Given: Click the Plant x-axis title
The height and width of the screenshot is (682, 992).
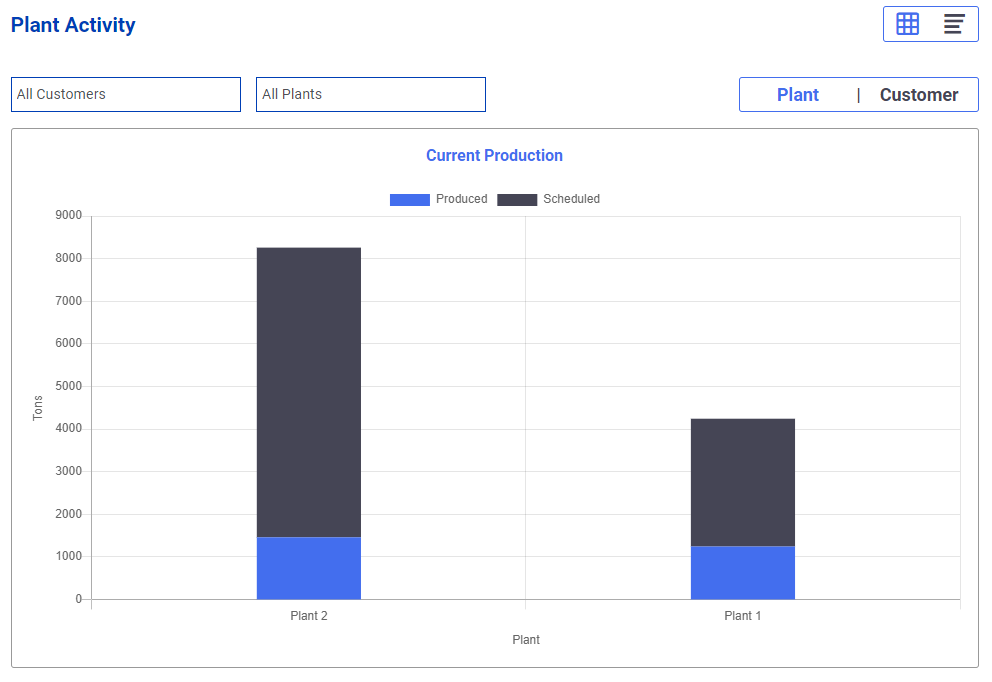Looking at the screenshot, I should (x=526, y=640).
